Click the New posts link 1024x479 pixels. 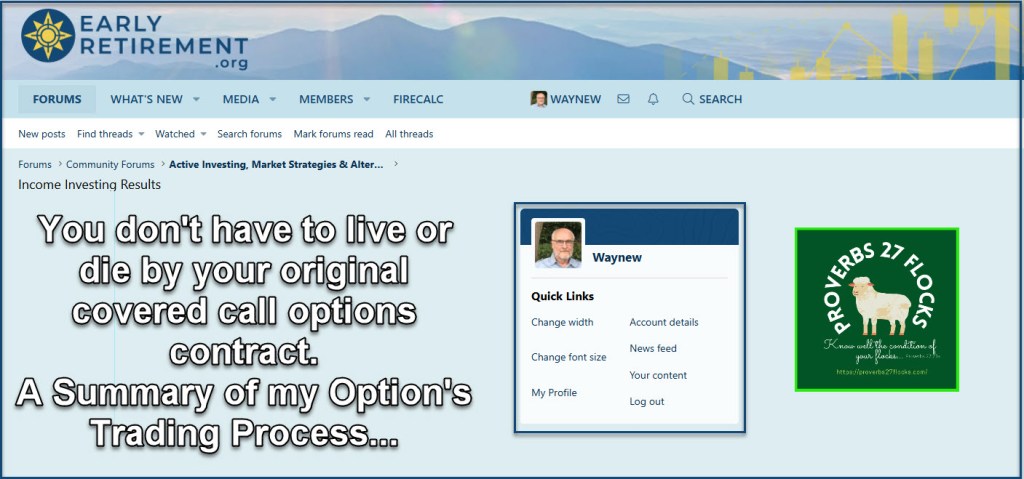42,134
